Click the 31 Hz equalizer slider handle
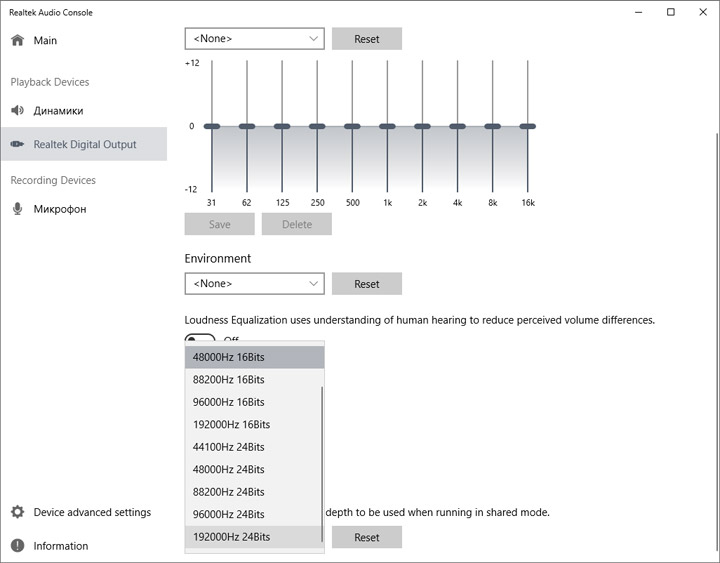 212,126
